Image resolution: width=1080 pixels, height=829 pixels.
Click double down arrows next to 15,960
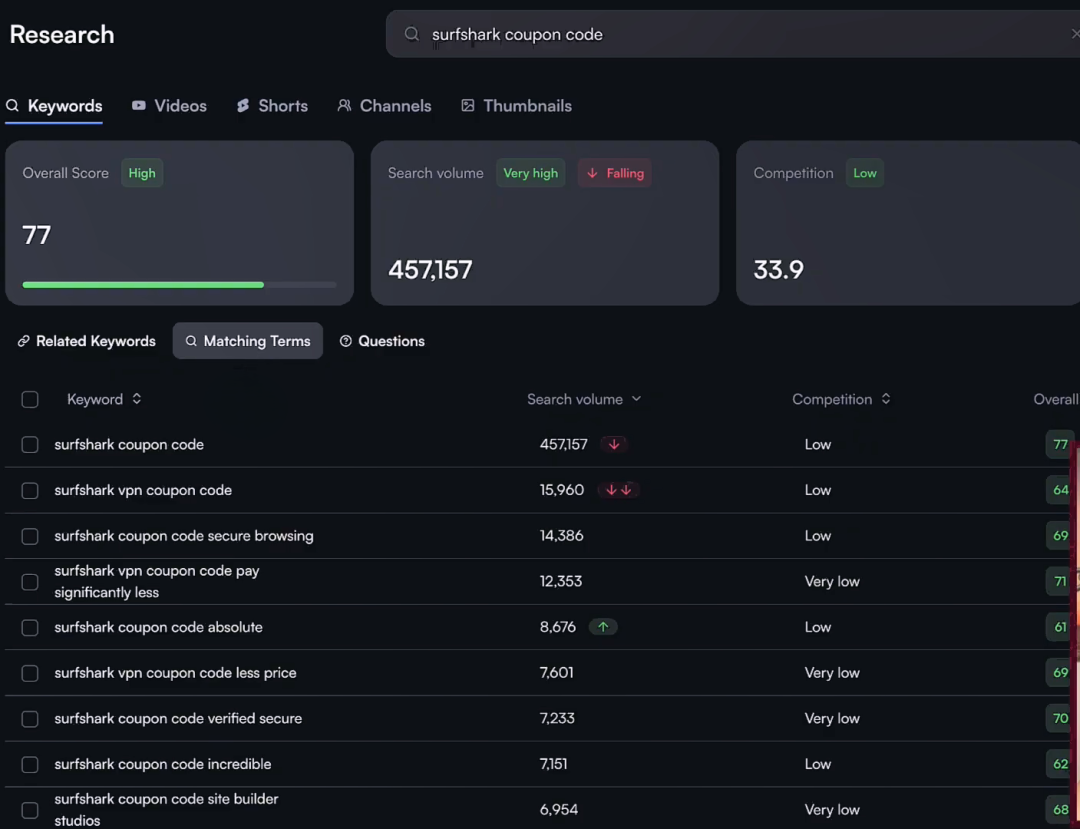point(619,490)
